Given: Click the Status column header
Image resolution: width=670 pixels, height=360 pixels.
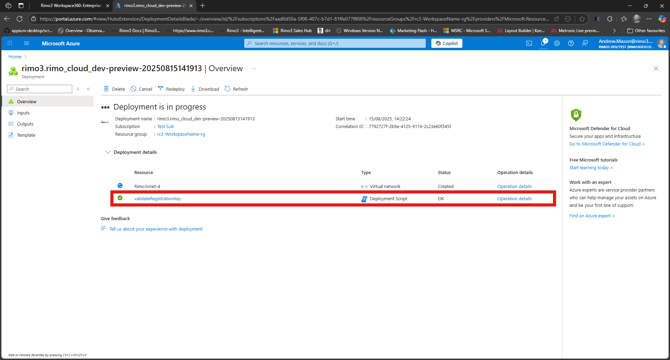Looking at the screenshot, I should 444,173.
